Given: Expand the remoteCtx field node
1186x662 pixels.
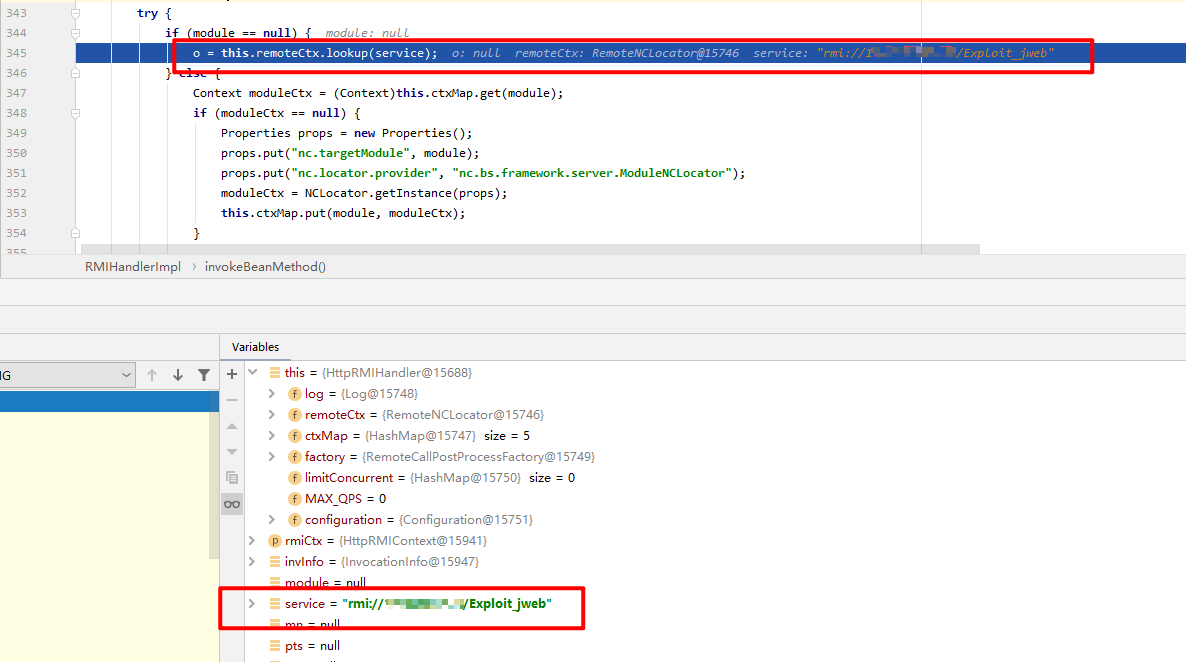Looking at the screenshot, I should point(272,415).
